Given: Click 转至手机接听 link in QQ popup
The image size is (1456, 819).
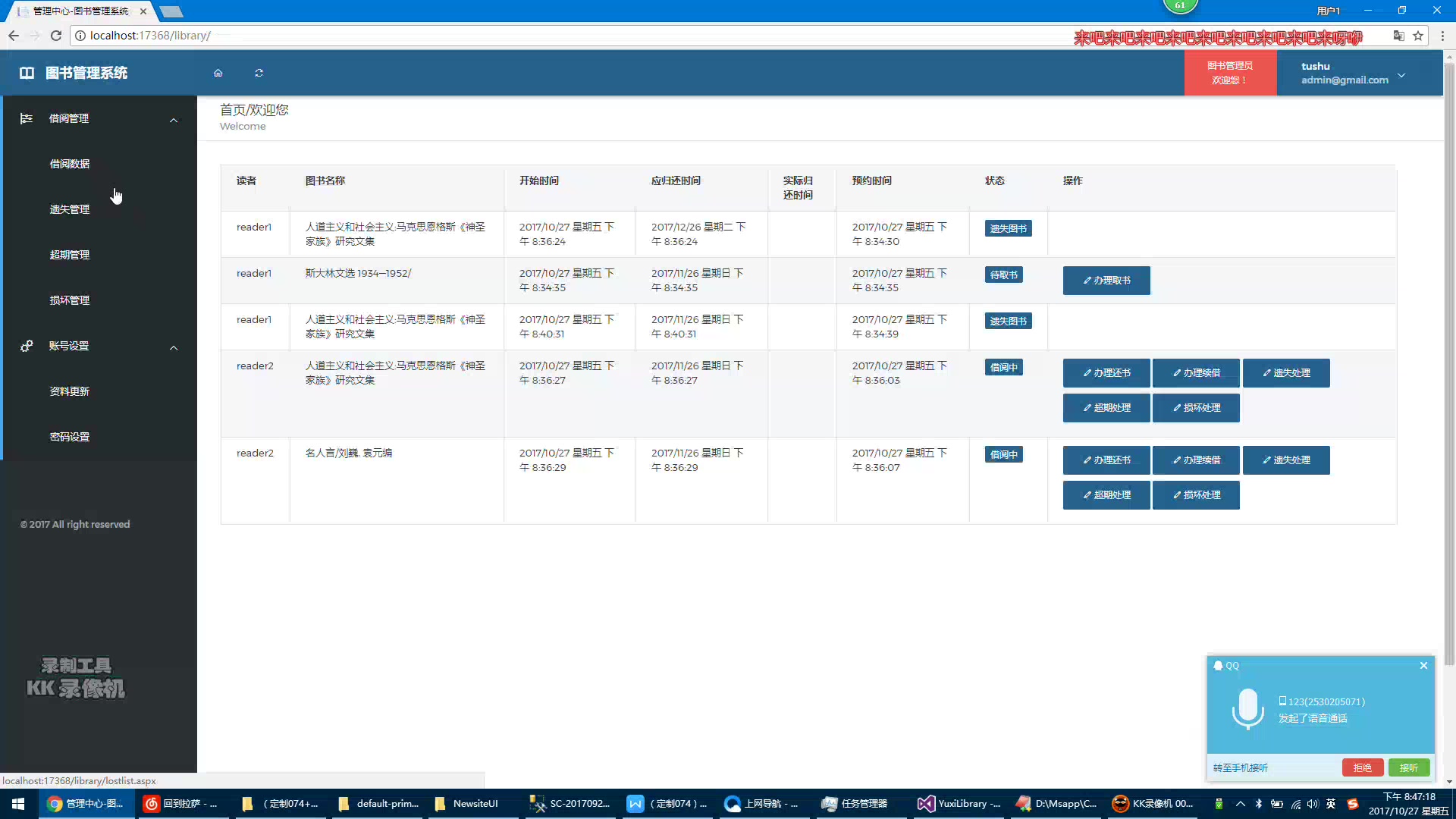Looking at the screenshot, I should (1240, 767).
